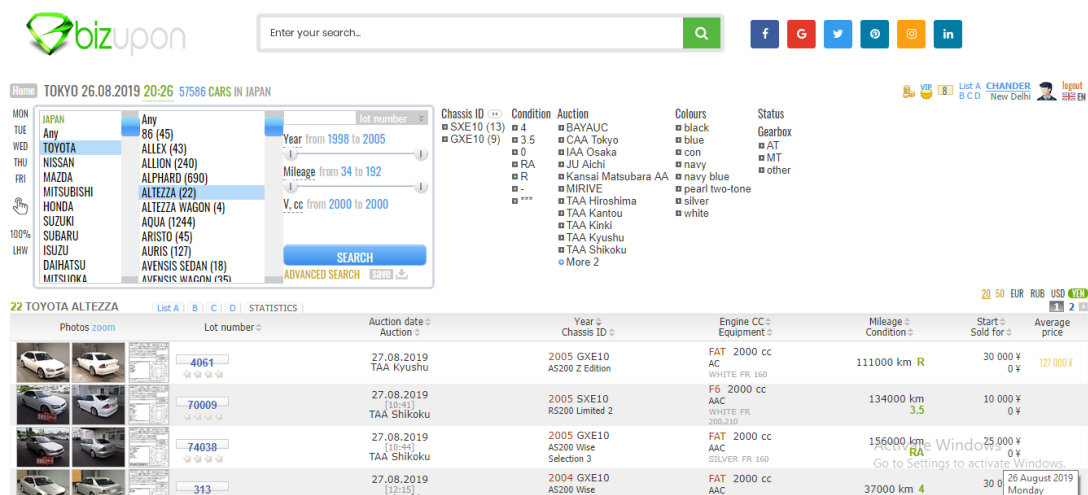This screenshot has height=495, width=1088.
Task: Sort by Auction date arrows
Action: pyautogui.click(x=428, y=322)
